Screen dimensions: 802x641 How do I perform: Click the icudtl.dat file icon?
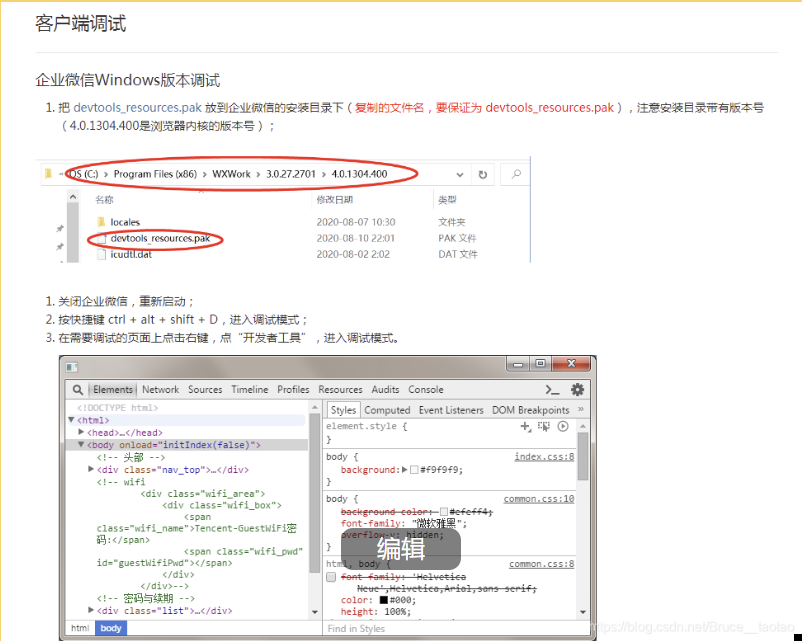click(101, 254)
